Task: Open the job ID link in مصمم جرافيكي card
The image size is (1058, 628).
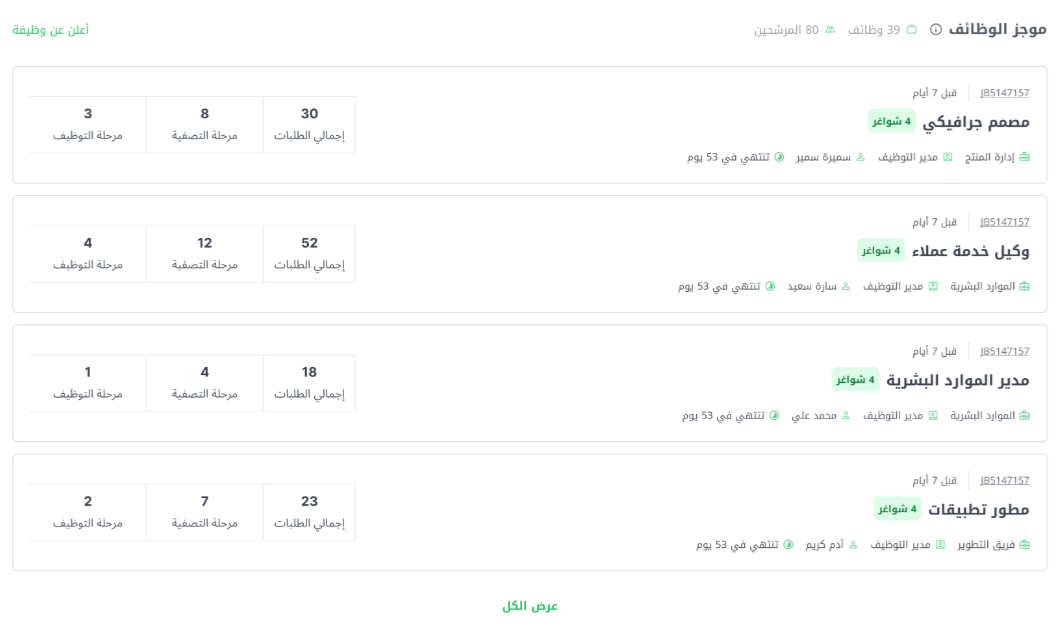Action: point(1004,93)
